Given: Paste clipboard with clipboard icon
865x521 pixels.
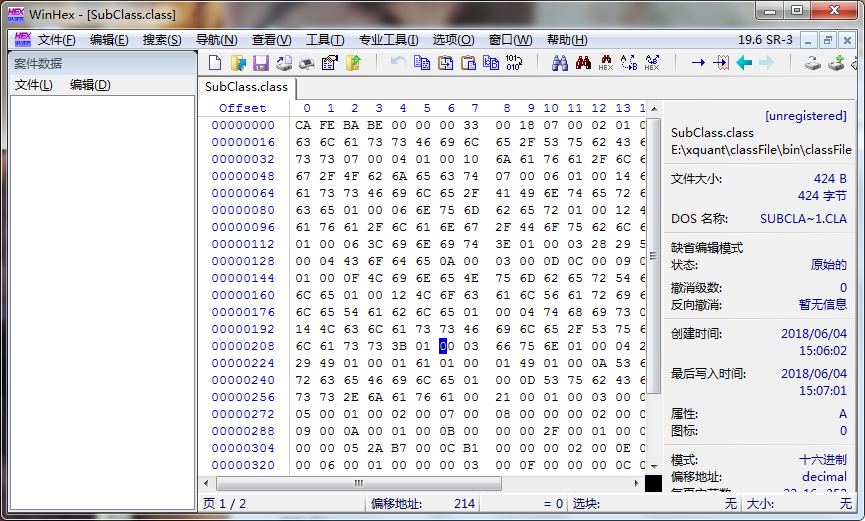Looking at the screenshot, I should click(468, 63).
